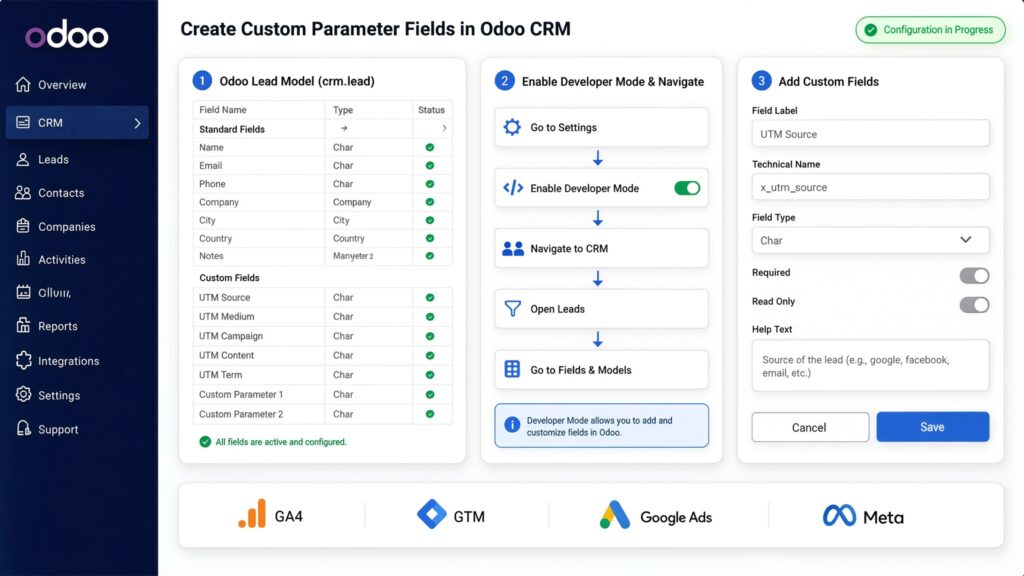Image resolution: width=1024 pixels, height=576 pixels.
Task: Click the green check beside UTM Source row
Action: tap(430, 297)
